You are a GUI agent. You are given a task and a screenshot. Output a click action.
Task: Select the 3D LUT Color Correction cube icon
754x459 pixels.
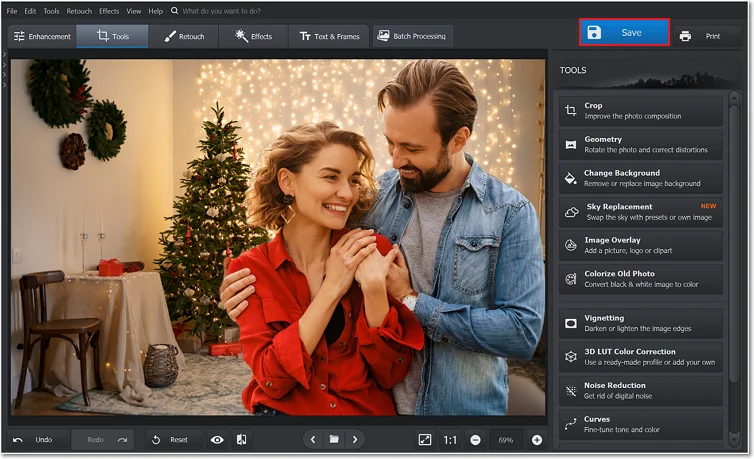click(571, 357)
